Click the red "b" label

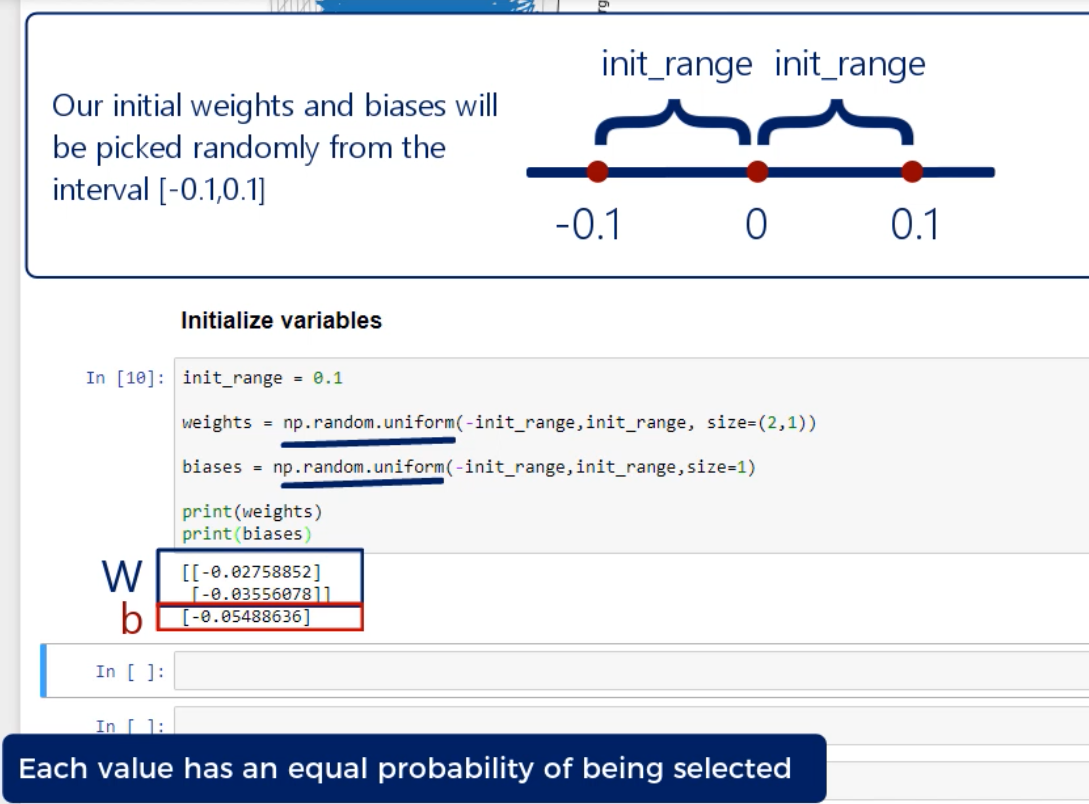[x=132, y=620]
